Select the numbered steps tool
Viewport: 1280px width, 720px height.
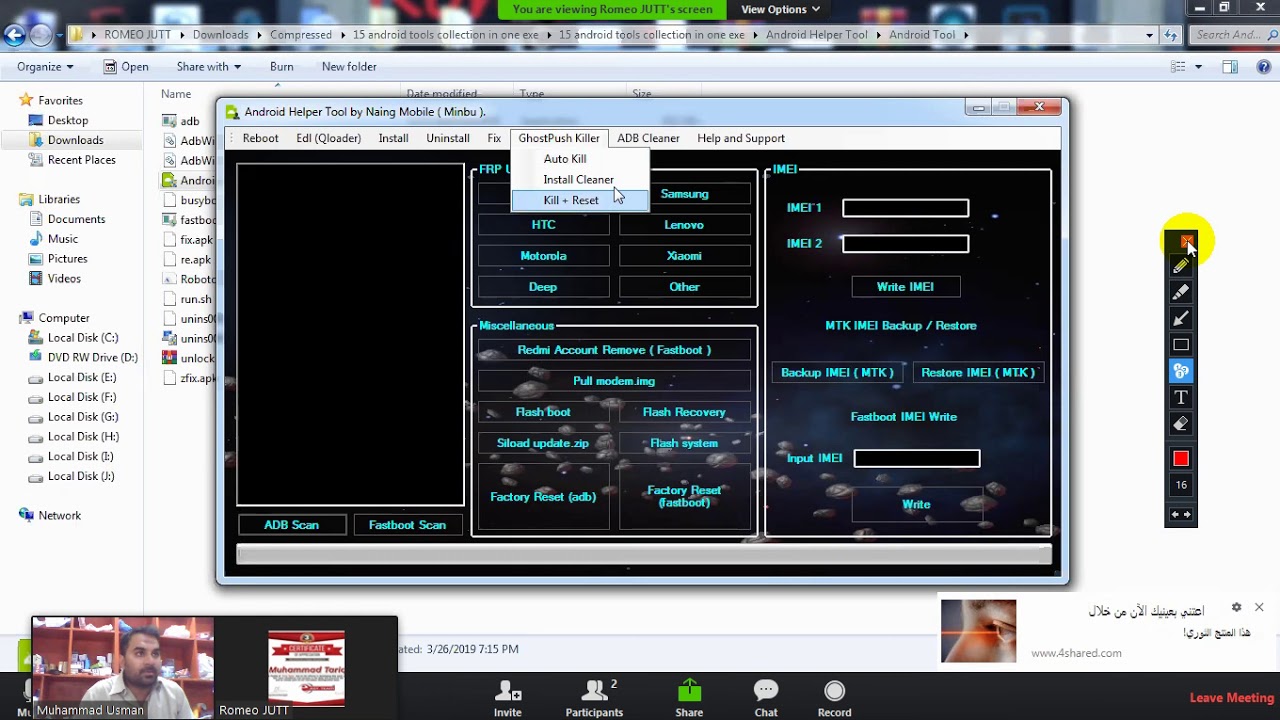click(1181, 371)
